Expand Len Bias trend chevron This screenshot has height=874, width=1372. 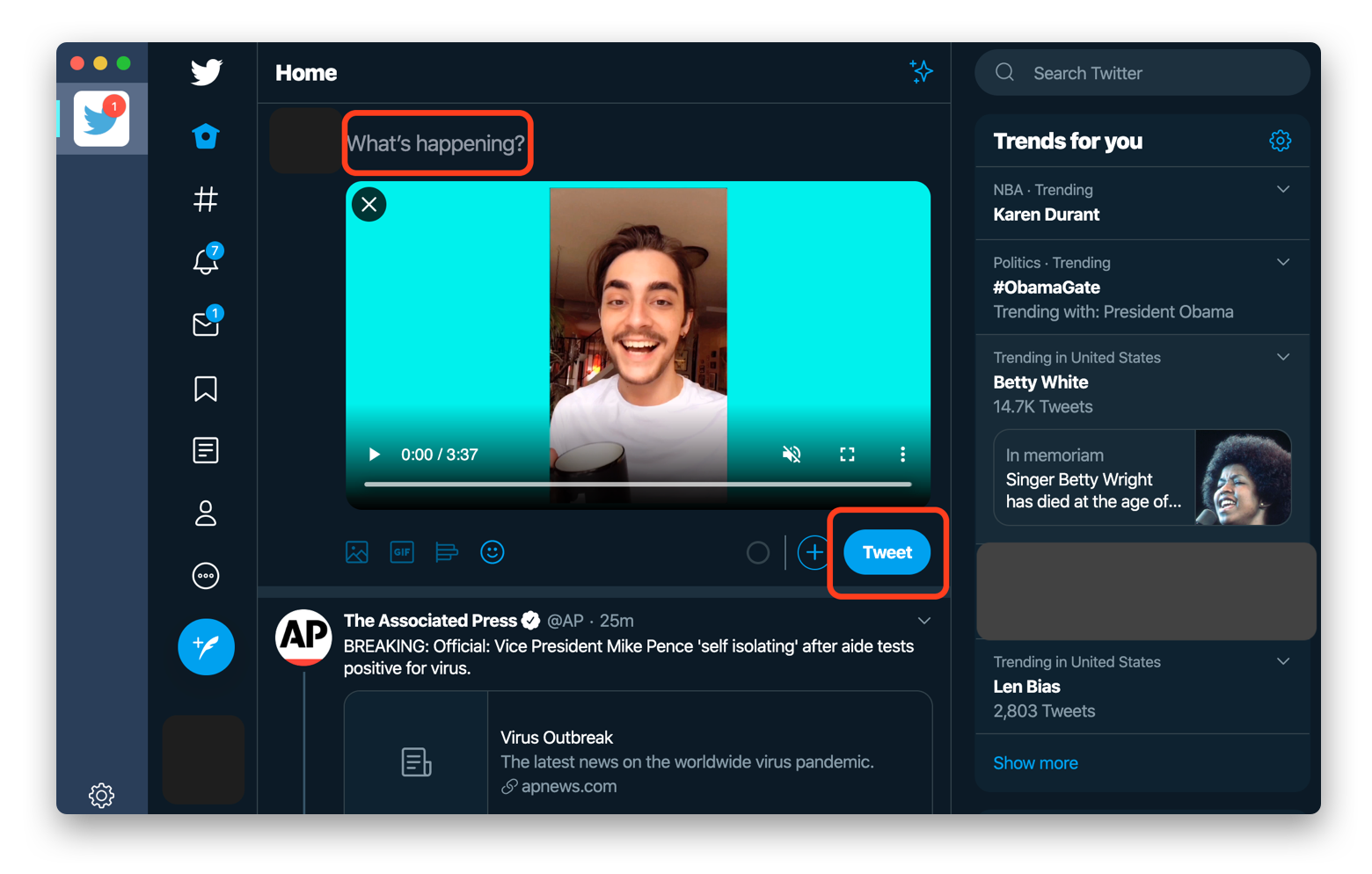tap(1283, 661)
